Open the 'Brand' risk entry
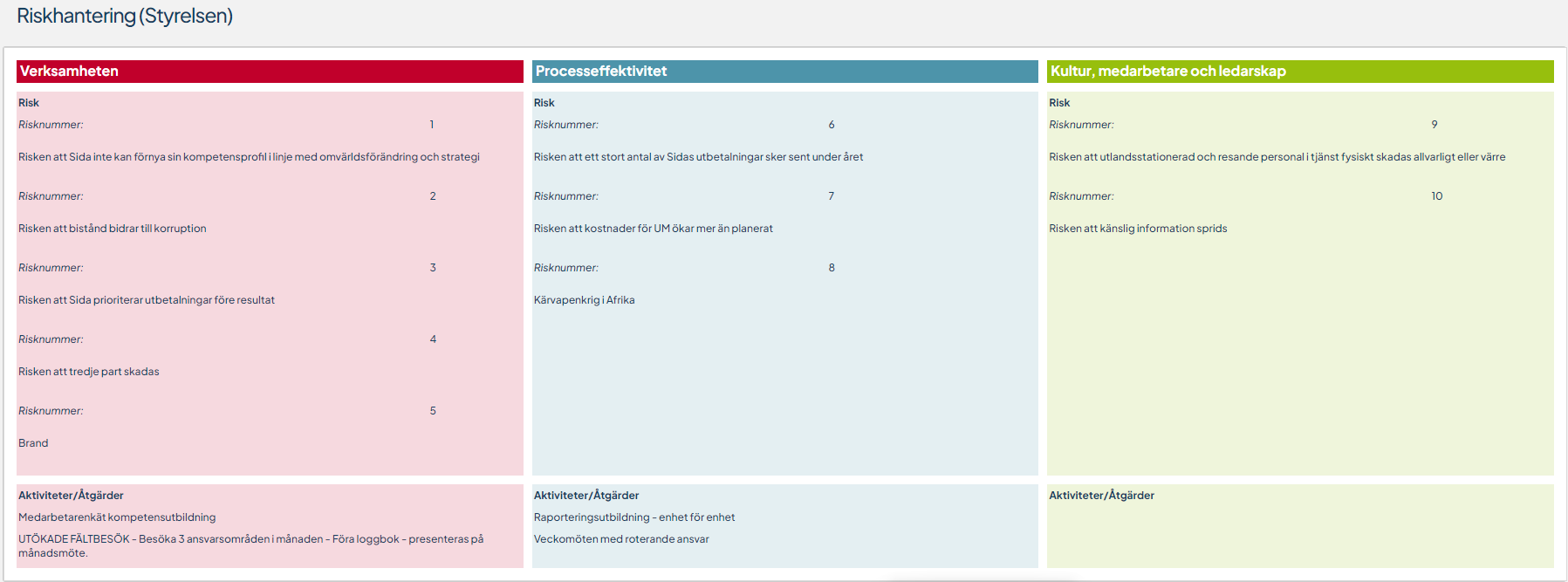Image resolution: width=1568 pixels, height=582 pixels. [x=33, y=443]
